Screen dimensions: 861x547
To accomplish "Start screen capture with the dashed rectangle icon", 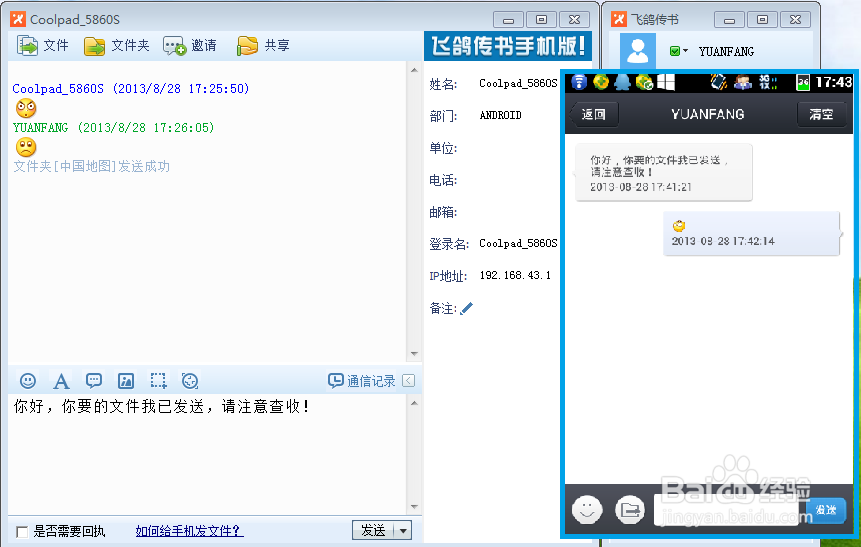I will 158,381.
